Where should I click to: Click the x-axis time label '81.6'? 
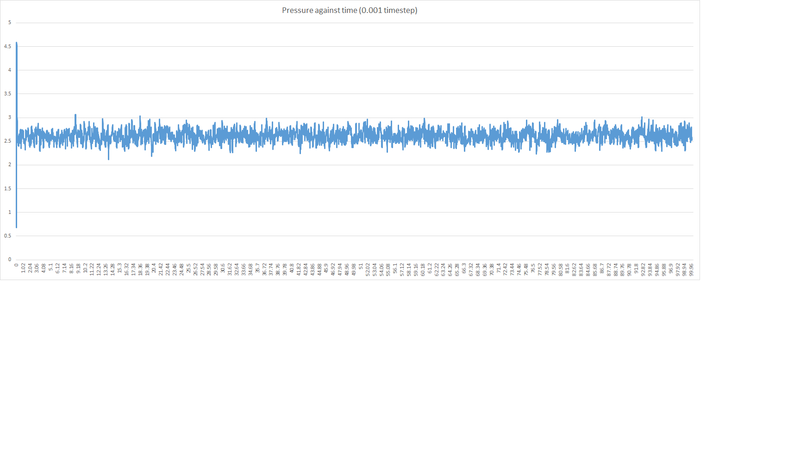point(567,268)
